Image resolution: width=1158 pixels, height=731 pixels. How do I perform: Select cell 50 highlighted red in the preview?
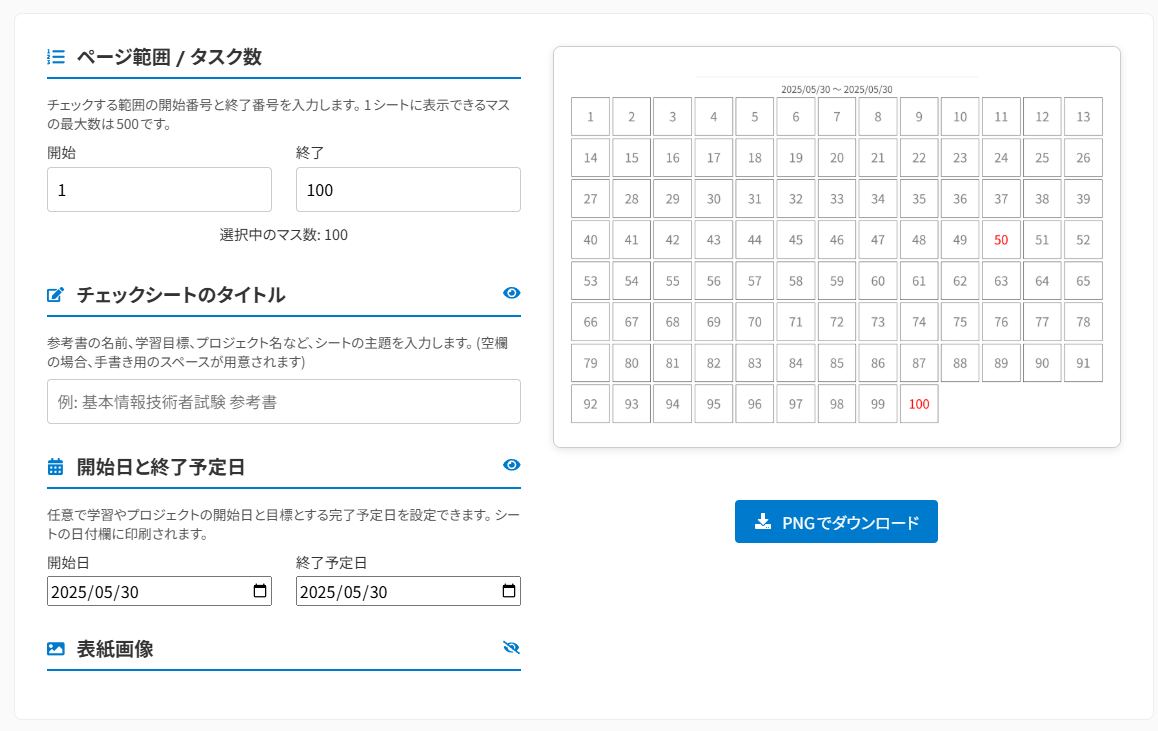click(1001, 239)
